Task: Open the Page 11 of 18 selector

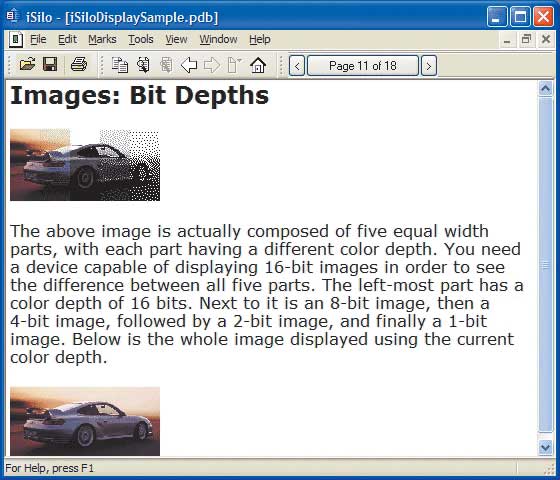Action: pos(363,66)
